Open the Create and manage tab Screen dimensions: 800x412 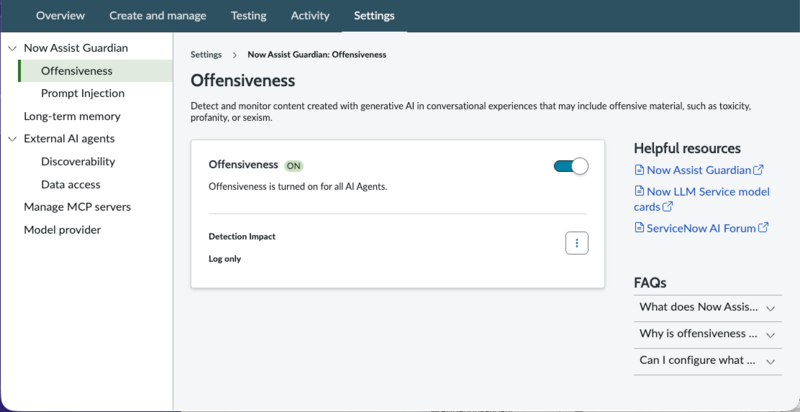coord(158,16)
